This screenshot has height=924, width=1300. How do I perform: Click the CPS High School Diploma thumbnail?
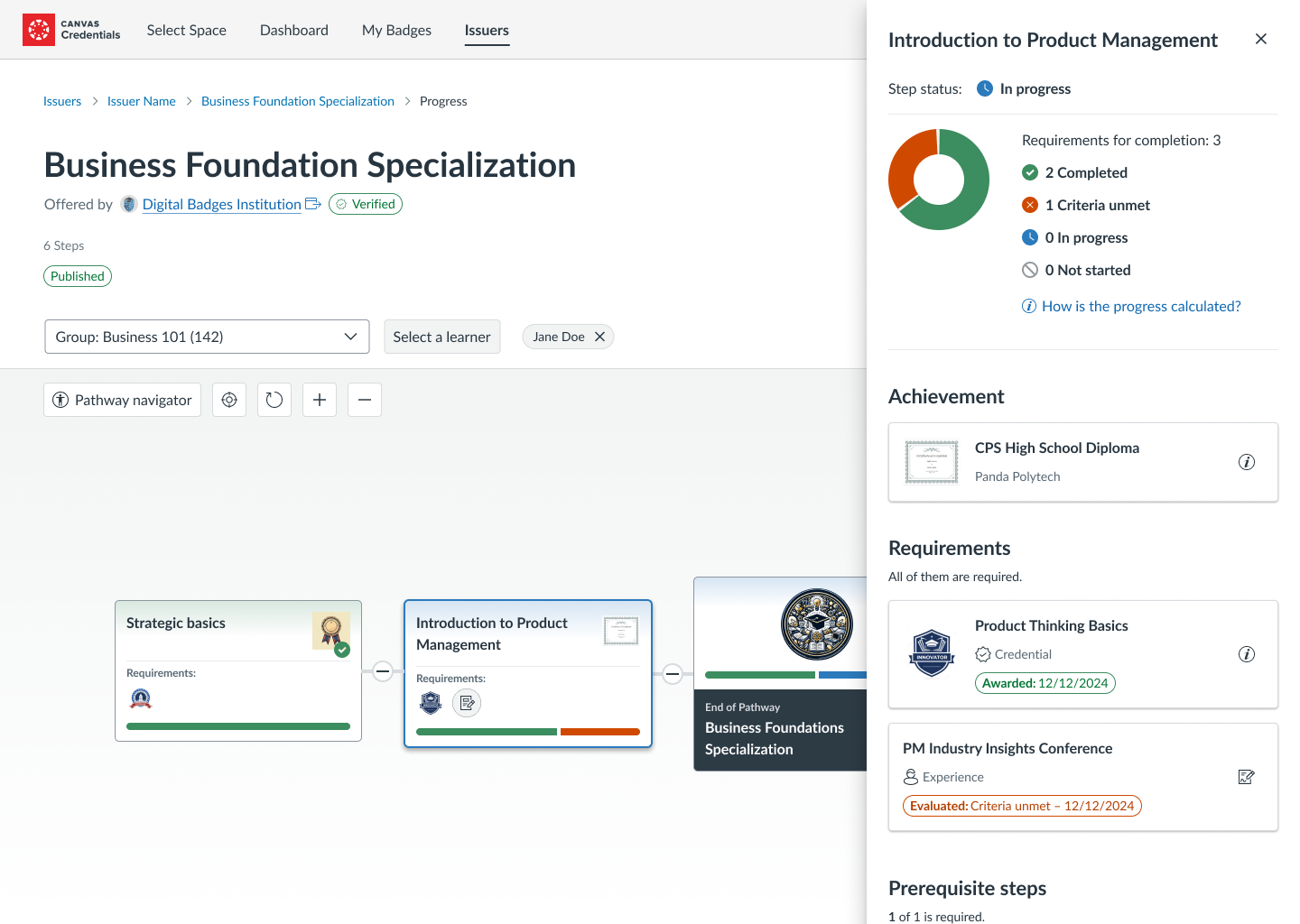click(x=932, y=462)
